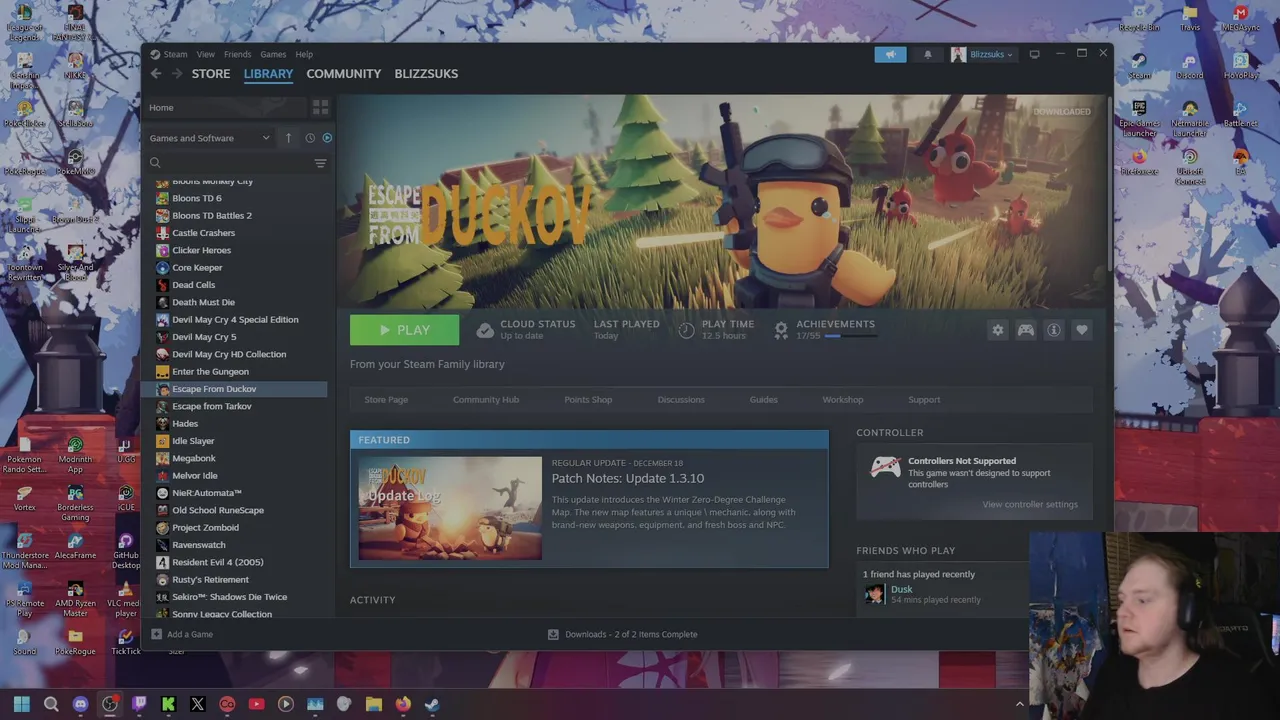
Task: Go back with the Steam back arrow
Action: coord(155,74)
